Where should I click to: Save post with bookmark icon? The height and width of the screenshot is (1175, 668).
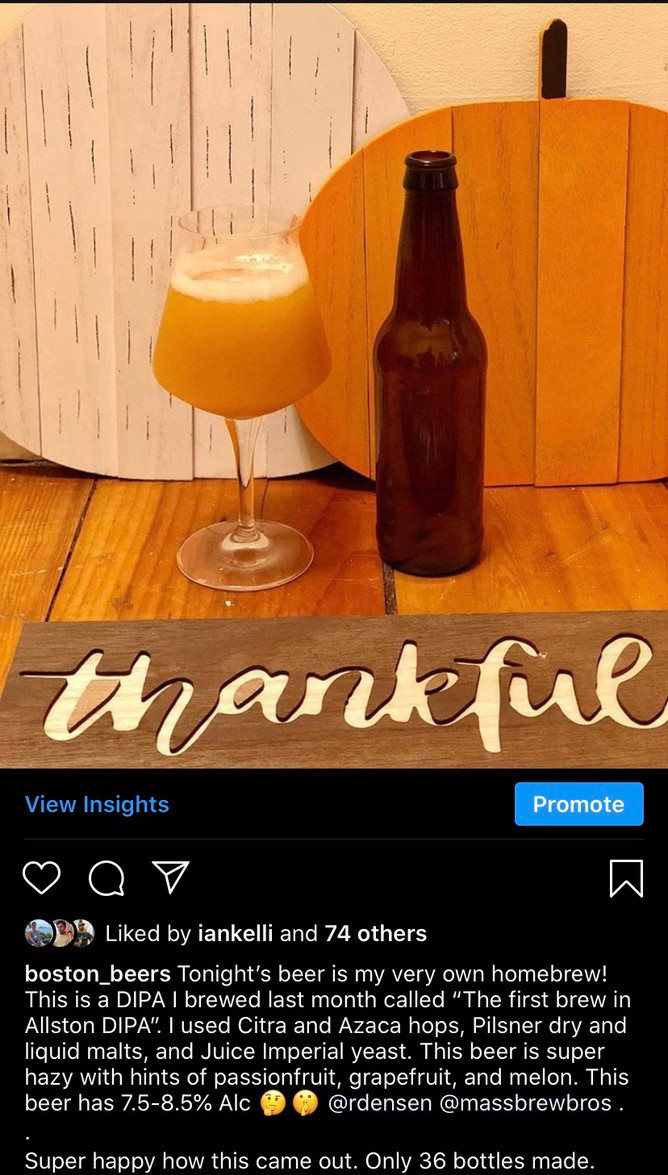(x=626, y=878)
